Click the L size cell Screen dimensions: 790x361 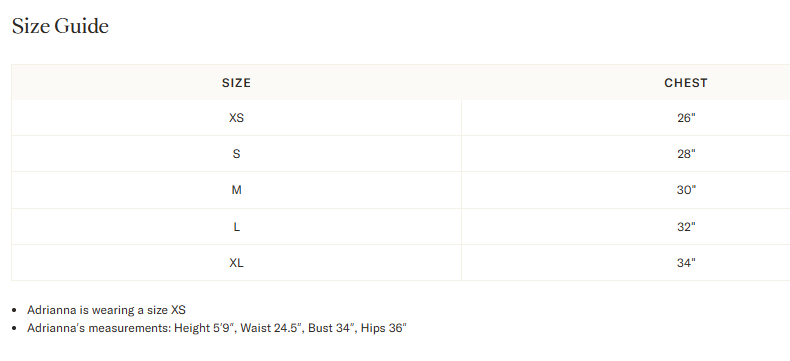pyautogui.click(x=236, y=227)
